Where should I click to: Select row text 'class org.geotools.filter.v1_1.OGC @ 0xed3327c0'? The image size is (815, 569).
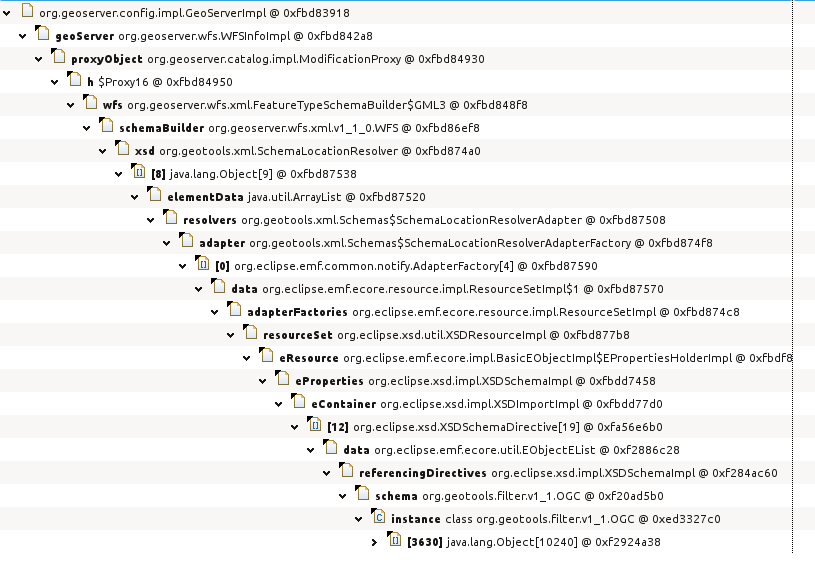click(583, 519)
